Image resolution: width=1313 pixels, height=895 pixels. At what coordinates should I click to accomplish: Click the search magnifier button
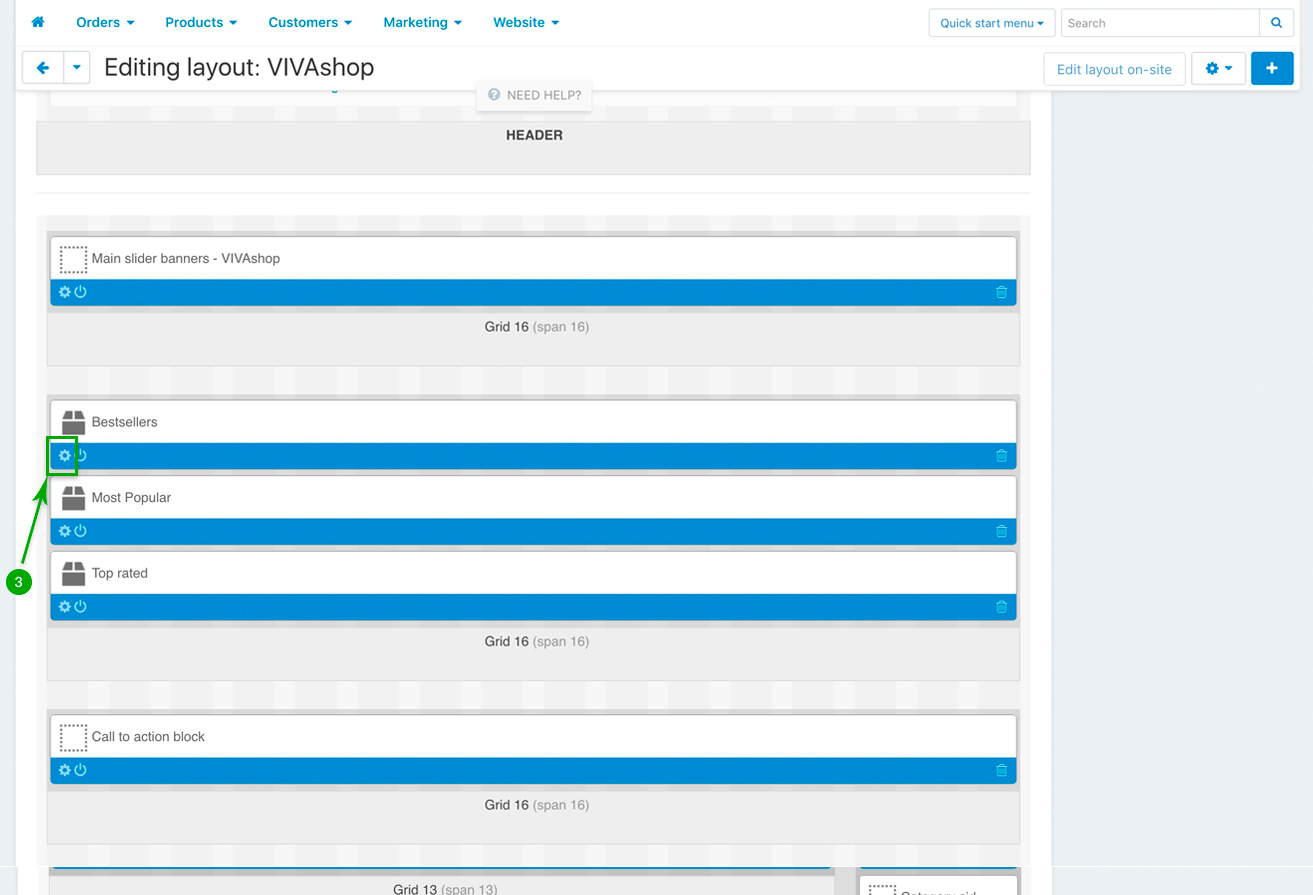tap(1276, 23)
